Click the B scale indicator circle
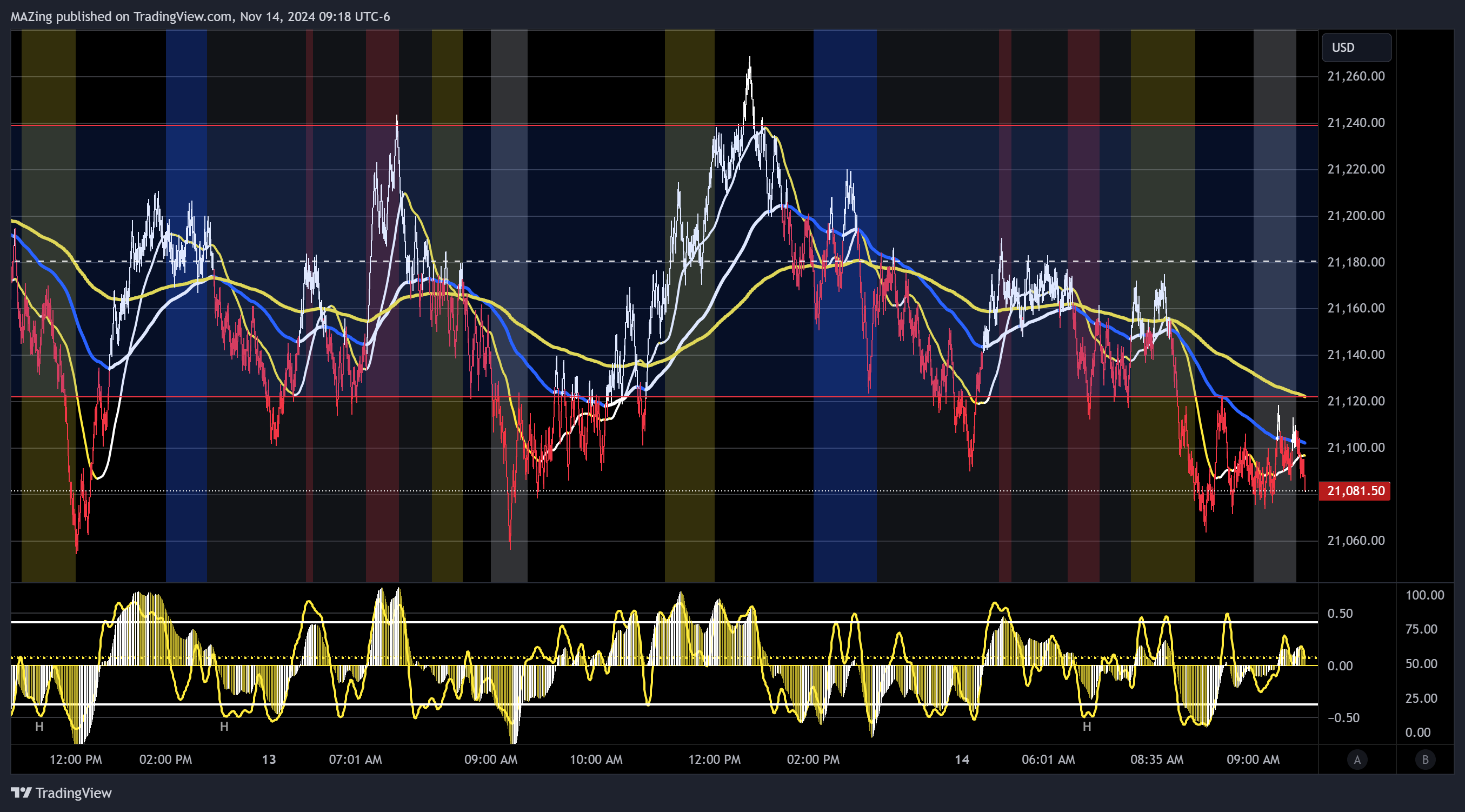Viewport: 1465px width, 812px height. [1425, 760]
